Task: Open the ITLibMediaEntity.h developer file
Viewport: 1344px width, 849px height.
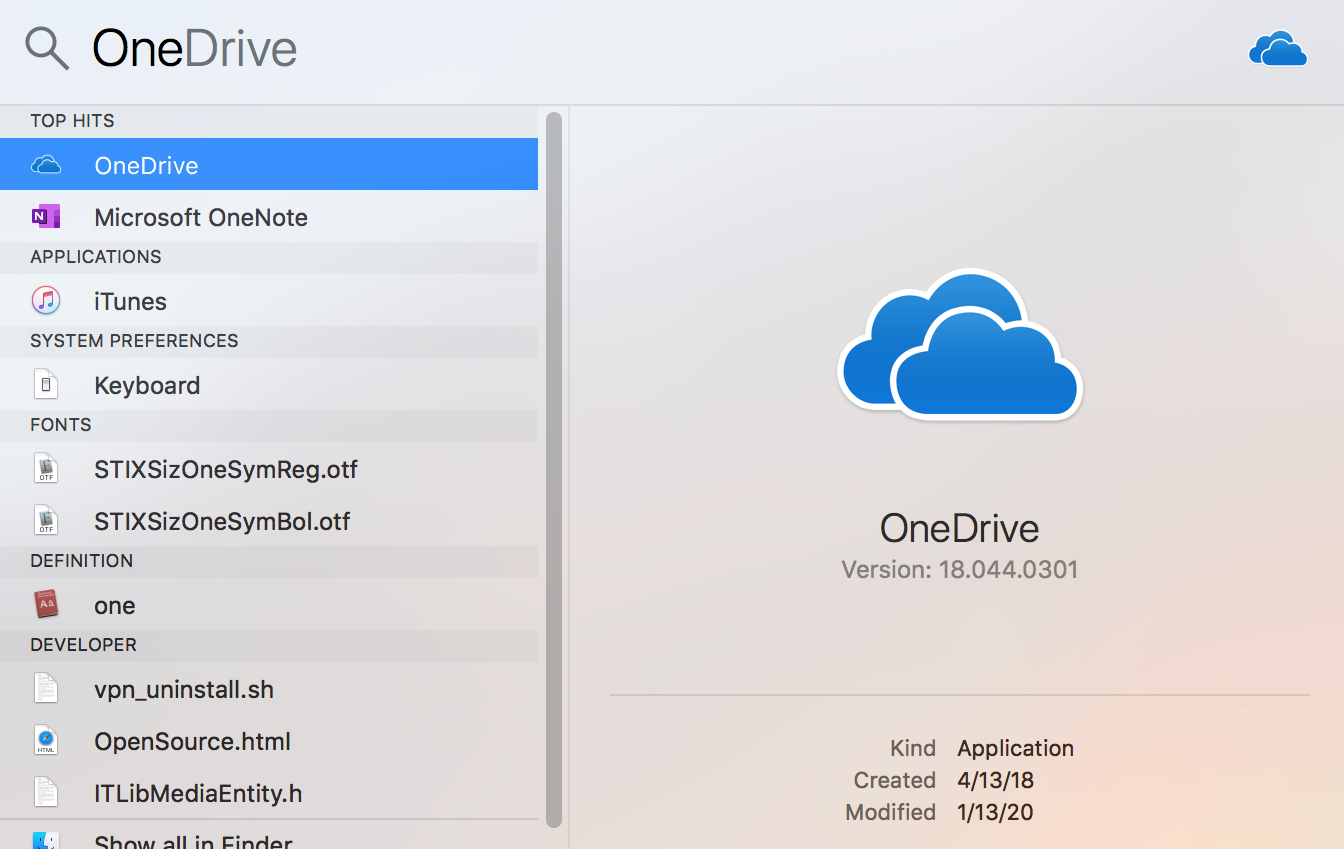Action: pyautogui.click(x=198, y=792)
